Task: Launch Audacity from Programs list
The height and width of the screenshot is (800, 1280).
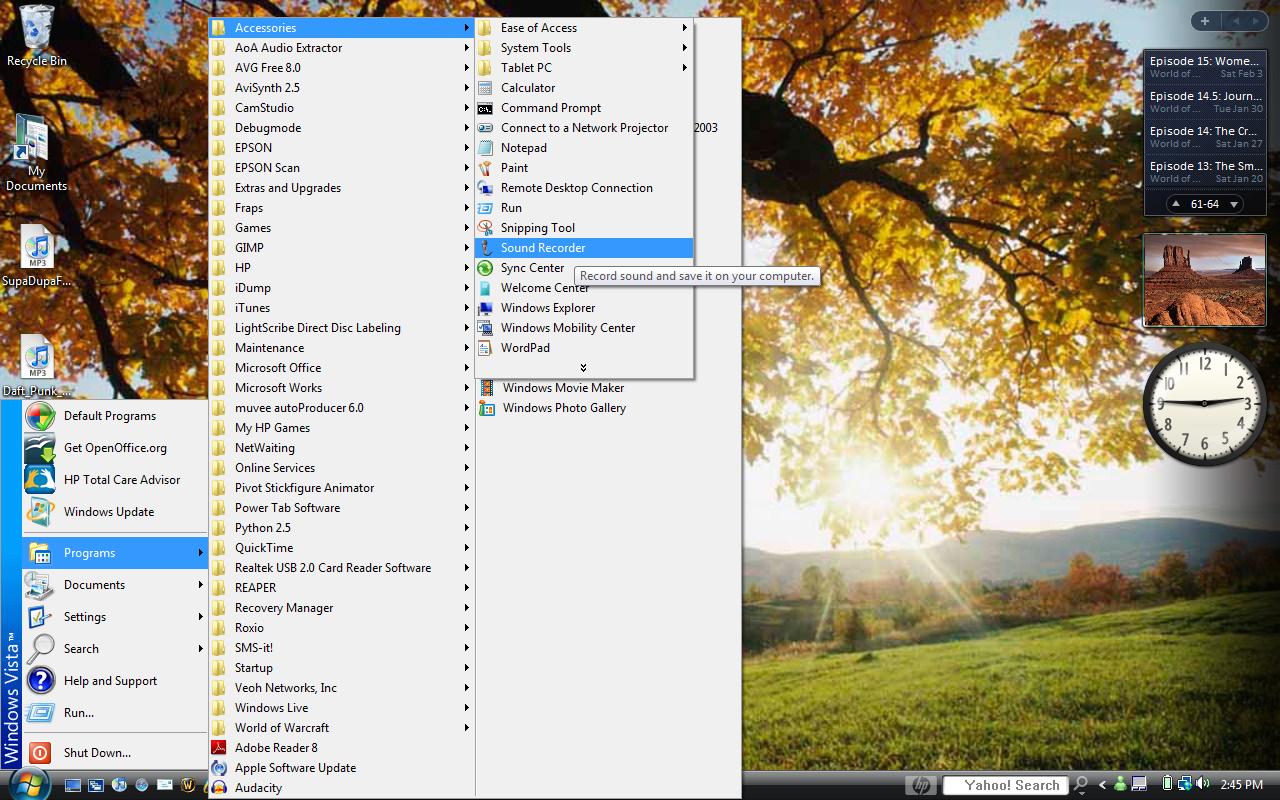Action: point(341,788)
